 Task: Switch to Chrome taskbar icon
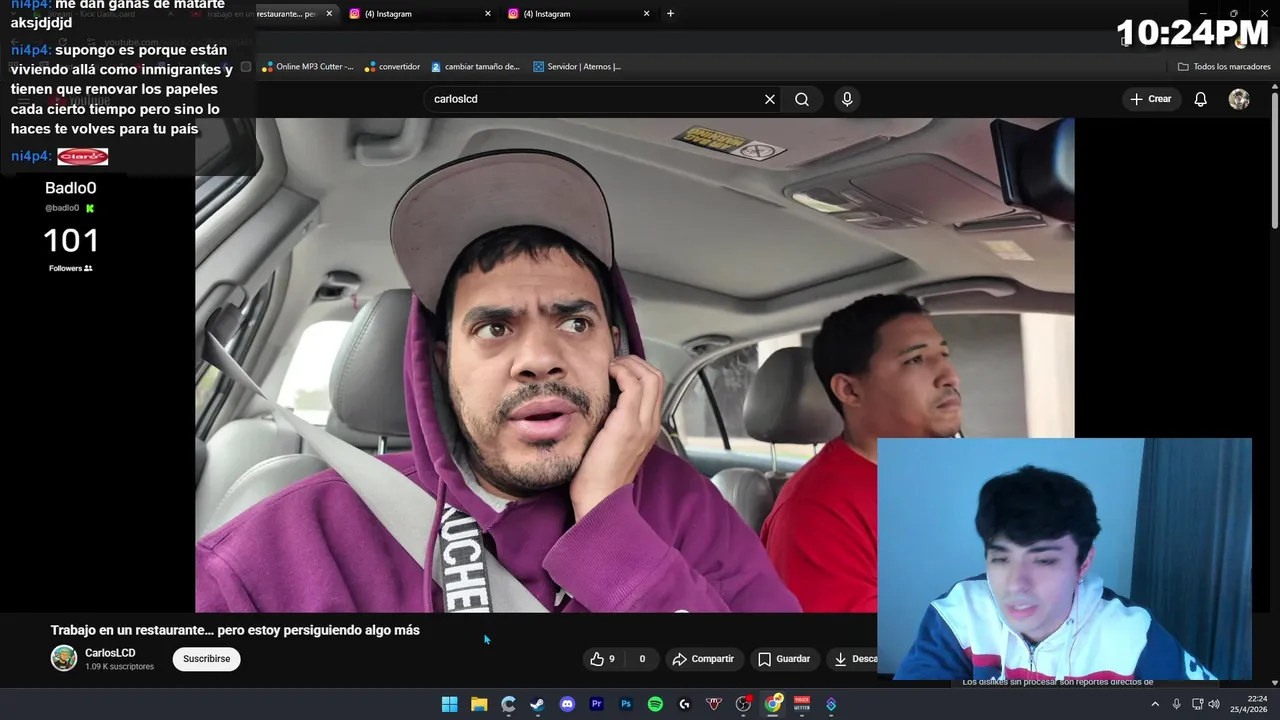coord(773,704)
